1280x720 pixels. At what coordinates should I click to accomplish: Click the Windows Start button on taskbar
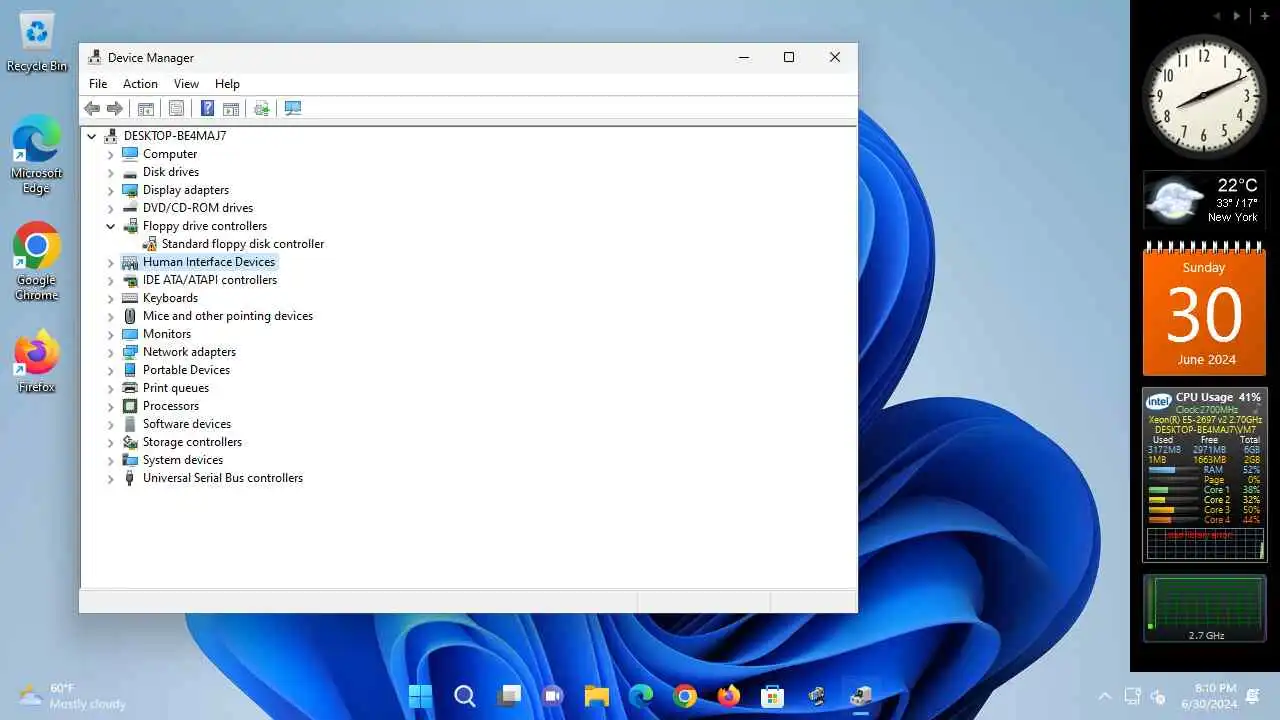click(x=421, y=696)
